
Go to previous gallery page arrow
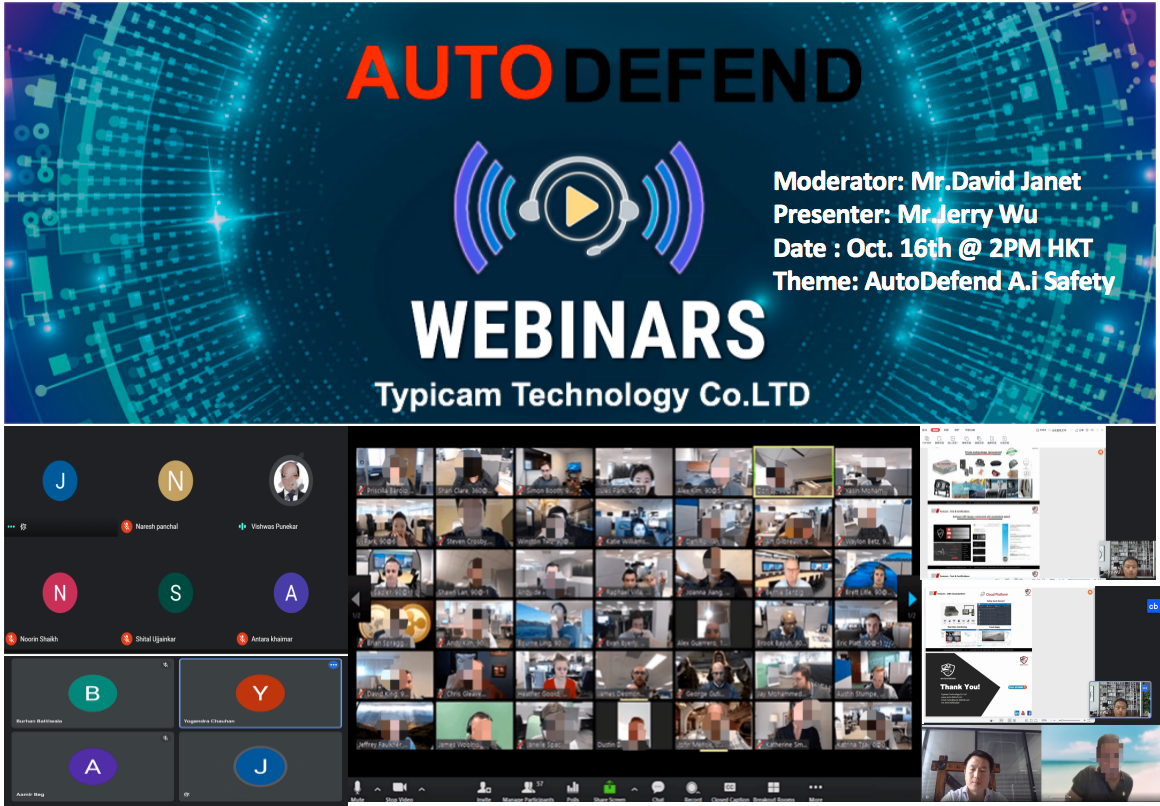(x=356, y=600)
